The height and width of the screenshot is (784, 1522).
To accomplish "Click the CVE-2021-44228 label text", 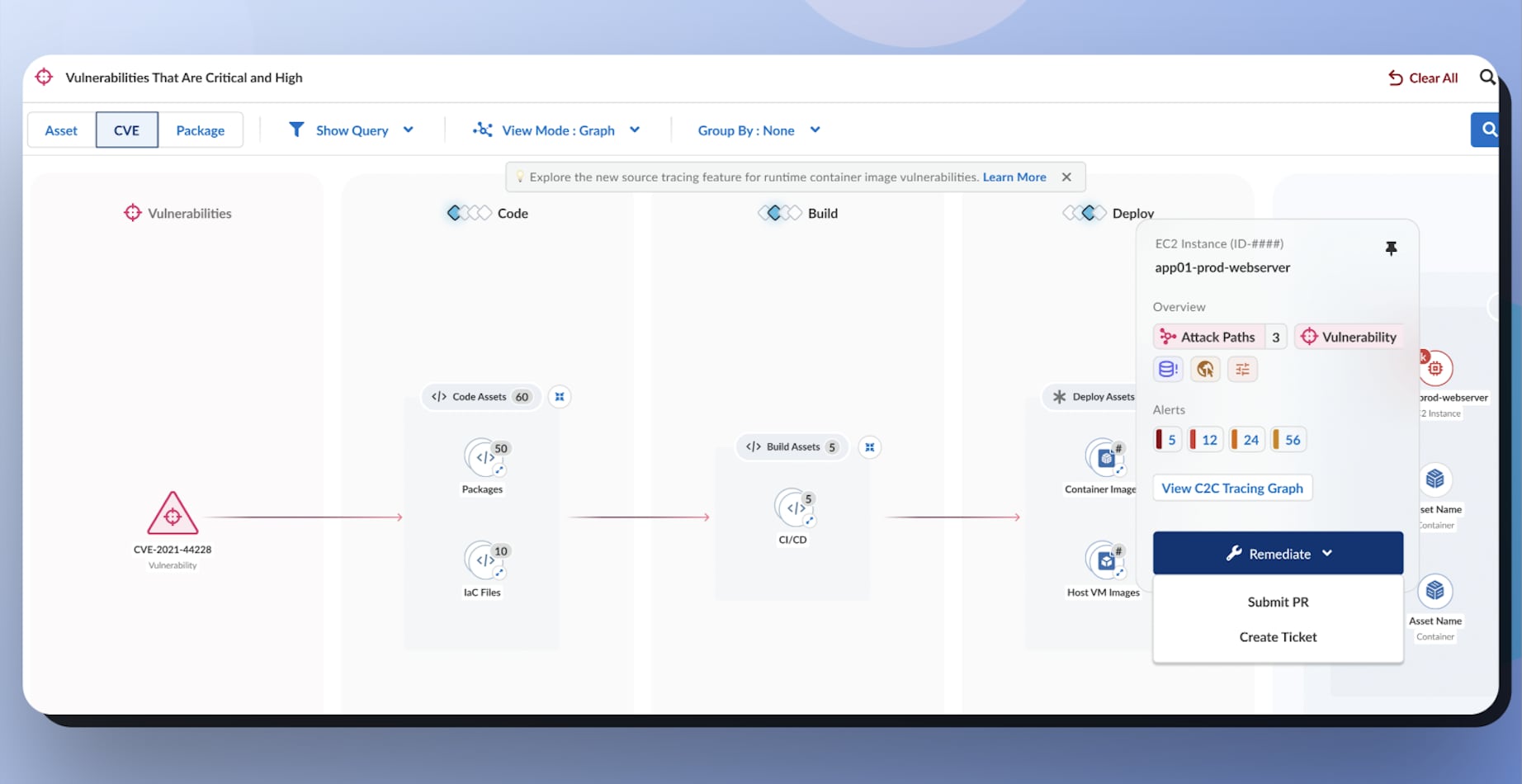I will coord(173,550).
